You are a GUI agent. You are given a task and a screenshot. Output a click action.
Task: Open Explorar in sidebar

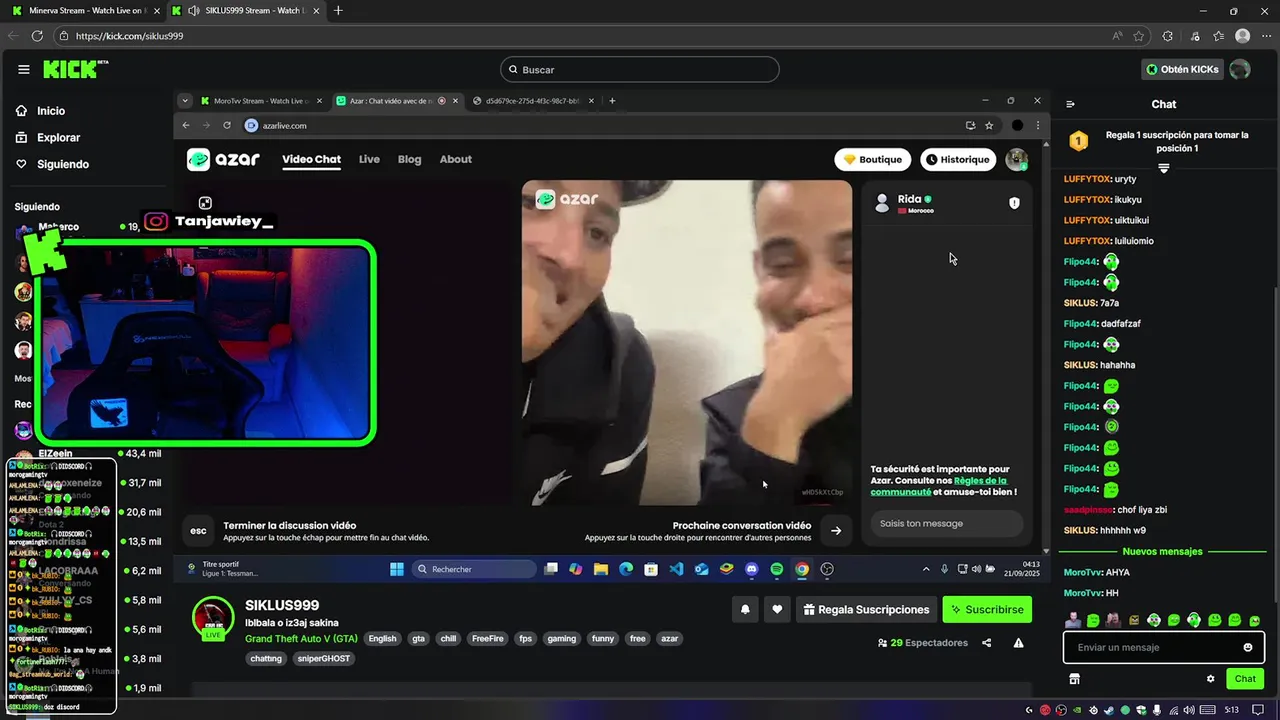pos(48,138)
